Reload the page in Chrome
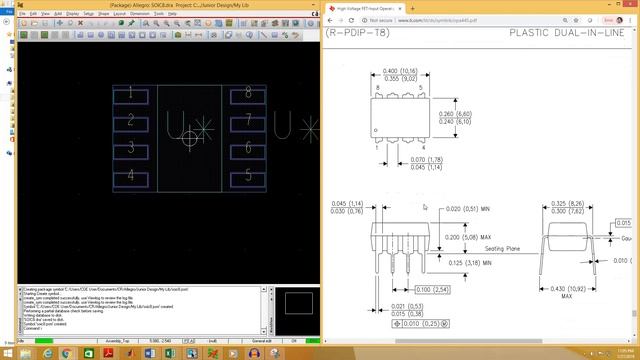Screen dimensions: 640x360 (351, 20)
